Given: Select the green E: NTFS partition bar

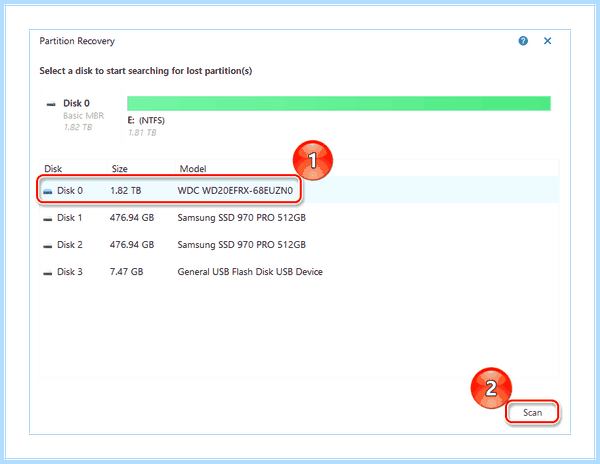Looking at the screenshot, I should (x=339, y=103).
